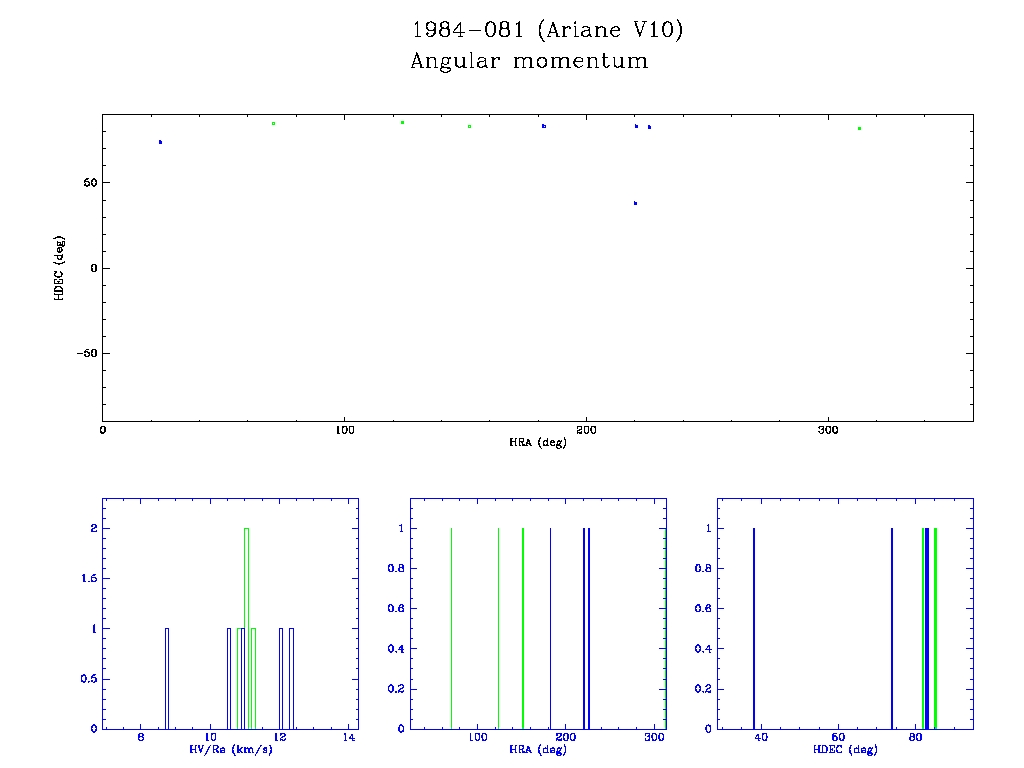Screen dimensions: 1024x768
Task: Click the "1.5" tick label on the HV/Re histogram
Action: click(x=89, y=579)
